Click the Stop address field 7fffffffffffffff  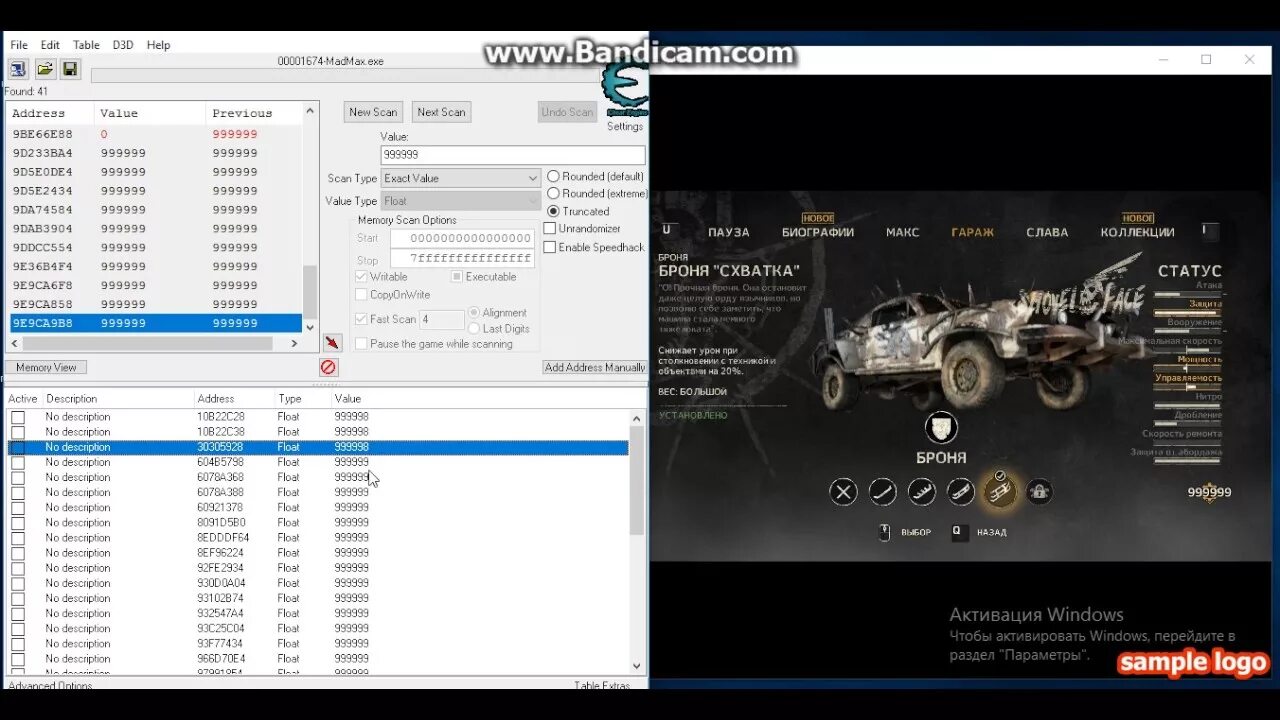462,259
